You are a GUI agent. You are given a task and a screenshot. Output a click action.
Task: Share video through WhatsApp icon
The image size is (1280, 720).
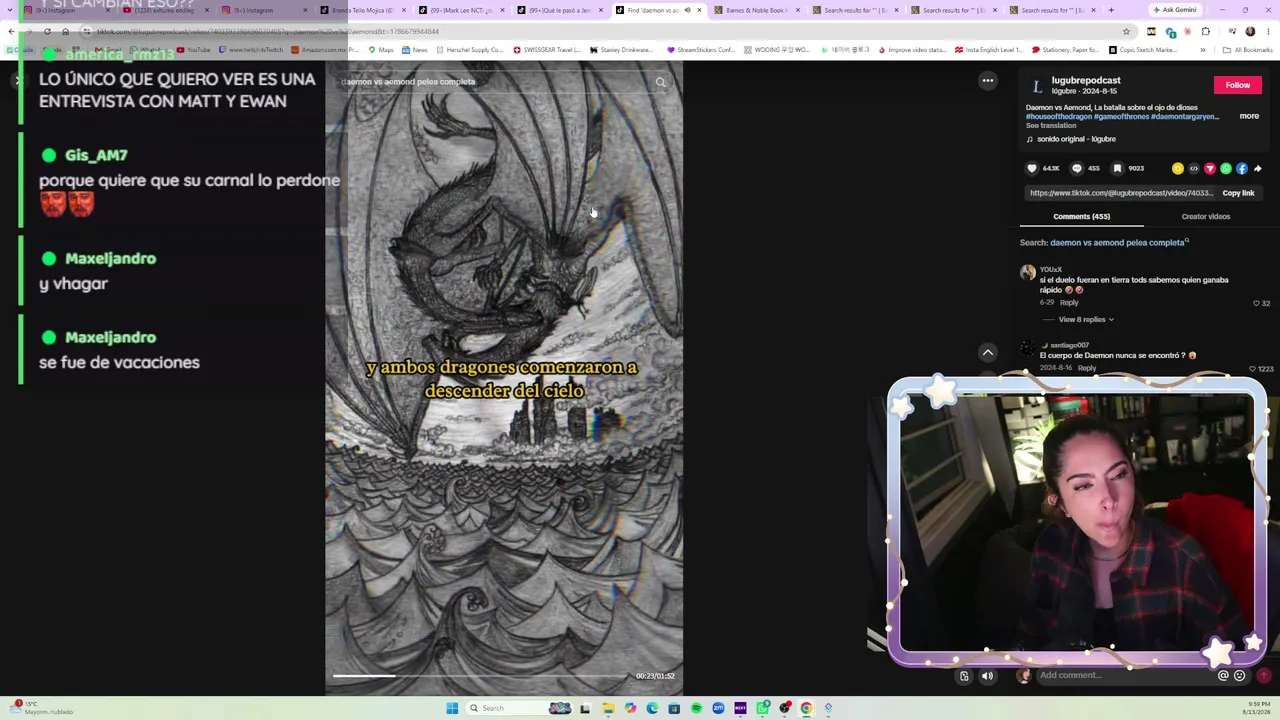tap(1226, 168)
